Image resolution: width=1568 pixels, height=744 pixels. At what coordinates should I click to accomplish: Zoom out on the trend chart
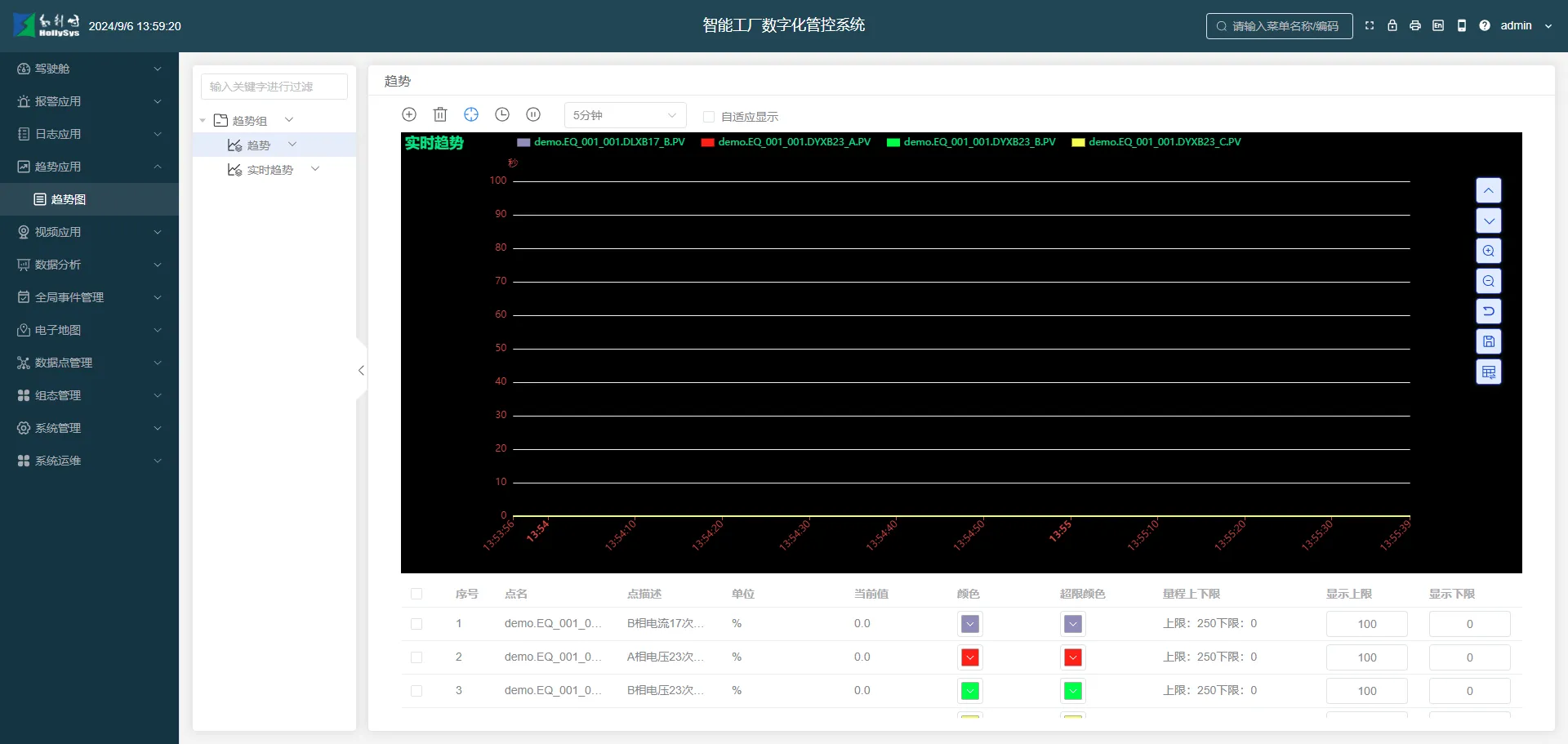click(x=1489, y=281)
